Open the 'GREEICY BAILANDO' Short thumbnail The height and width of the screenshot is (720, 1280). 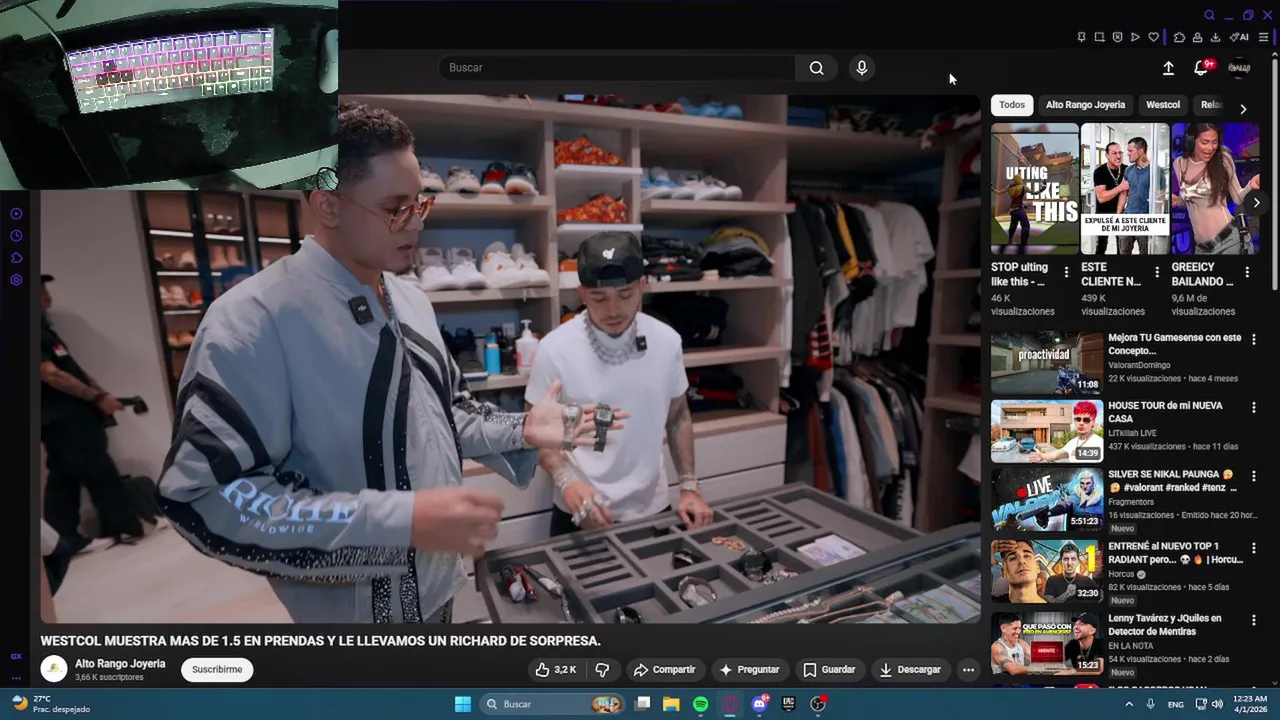1215,189
